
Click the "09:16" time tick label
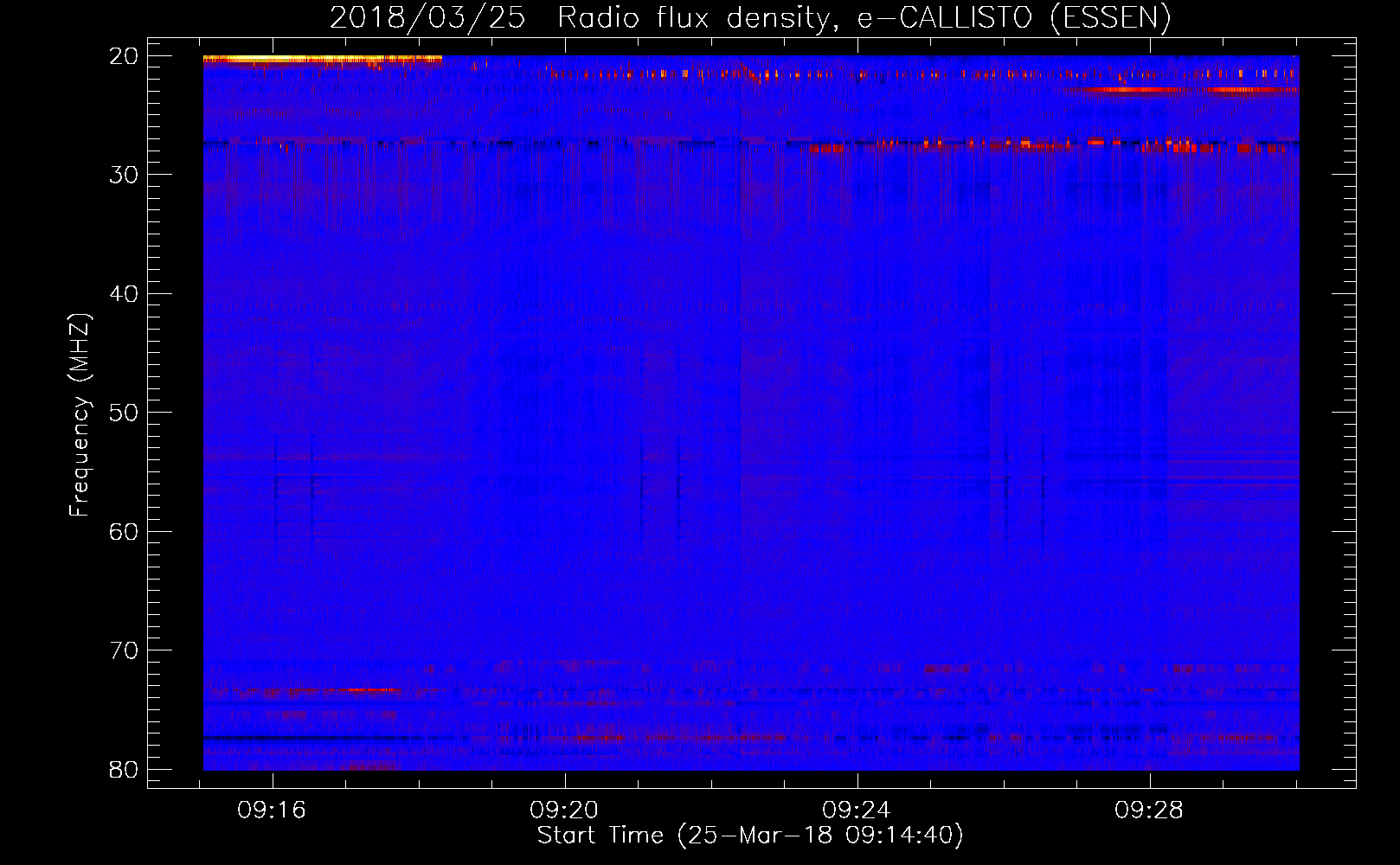click(x=273, y=811)
